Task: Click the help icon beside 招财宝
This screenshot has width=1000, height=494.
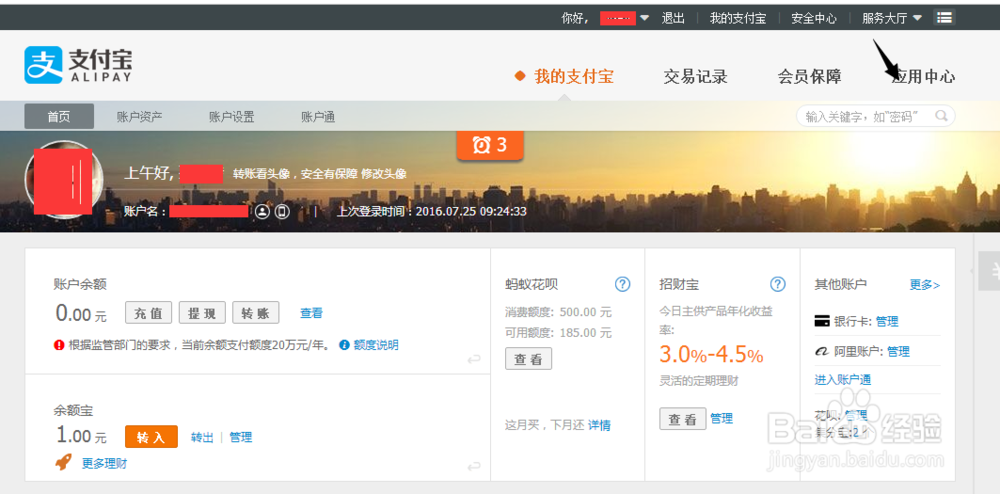Action: tap(777, 284)
